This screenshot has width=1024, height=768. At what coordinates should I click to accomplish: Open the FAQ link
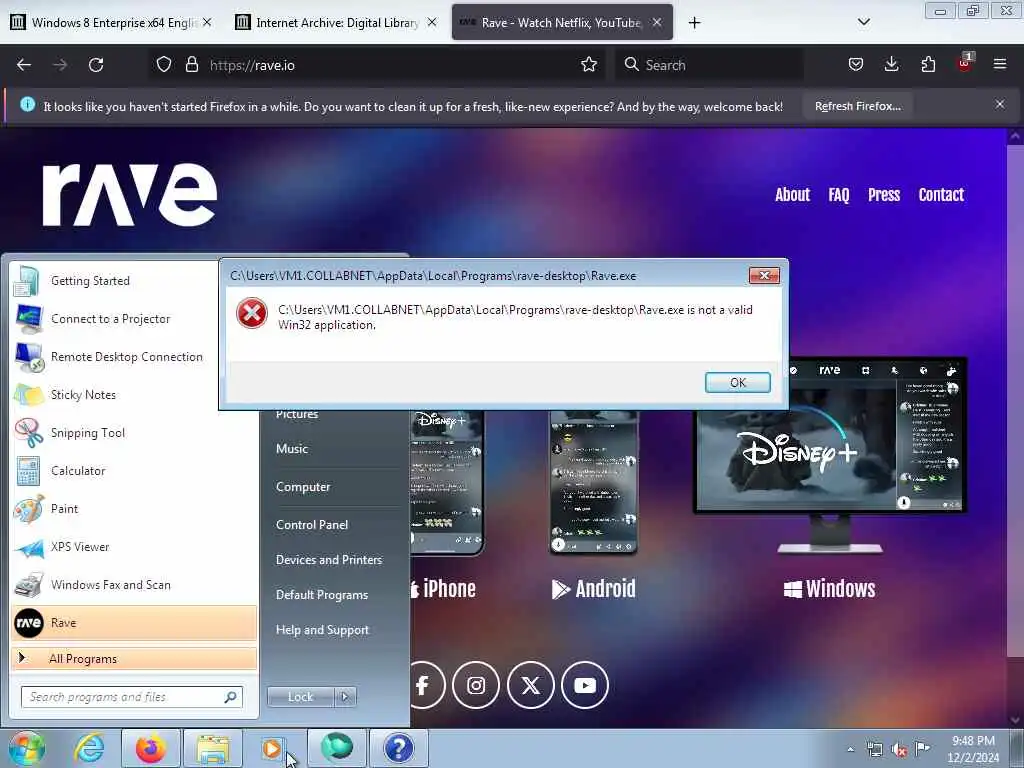839,195
